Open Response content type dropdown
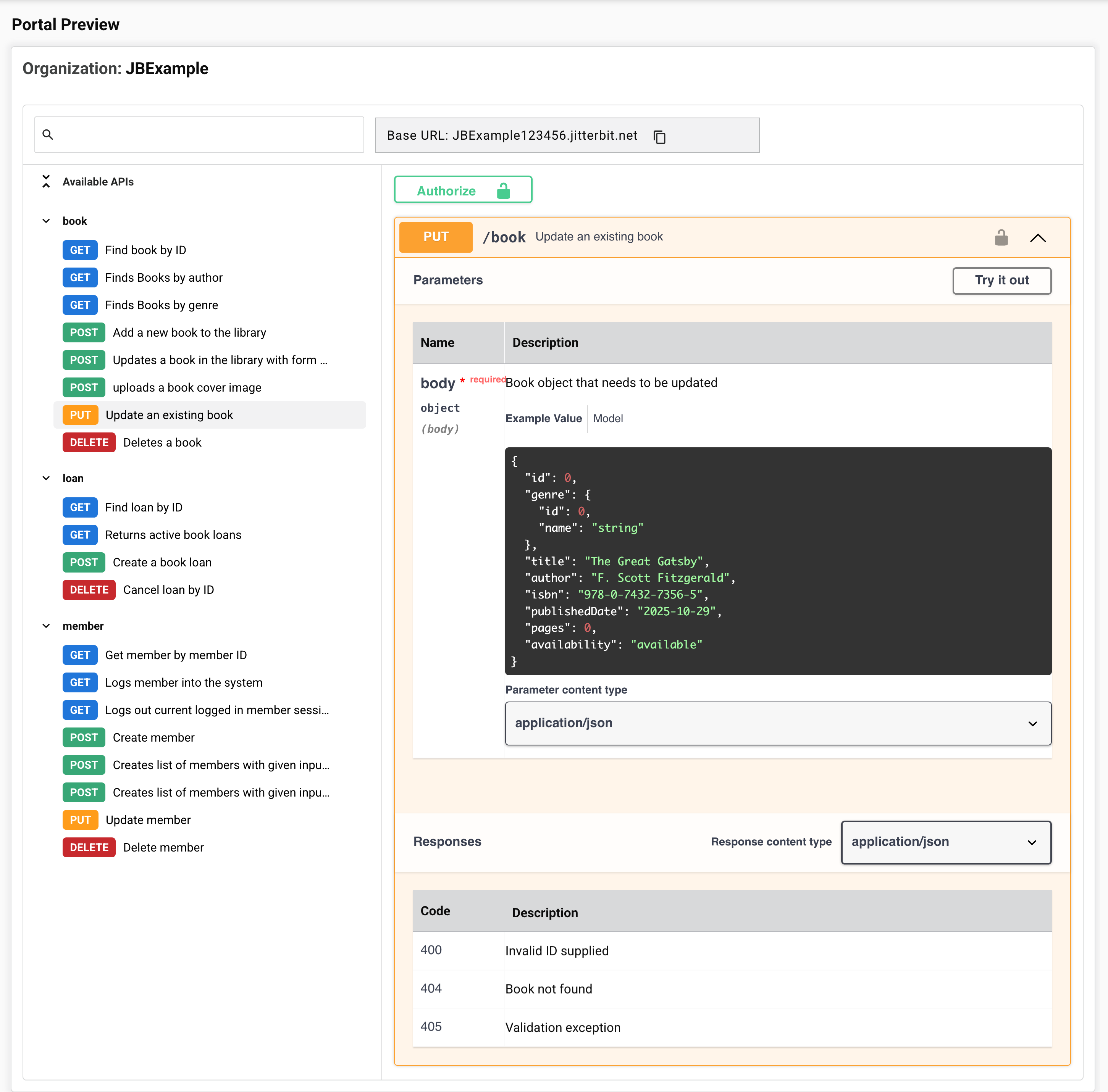The image size is (1108, 1092). click(945, 842)
